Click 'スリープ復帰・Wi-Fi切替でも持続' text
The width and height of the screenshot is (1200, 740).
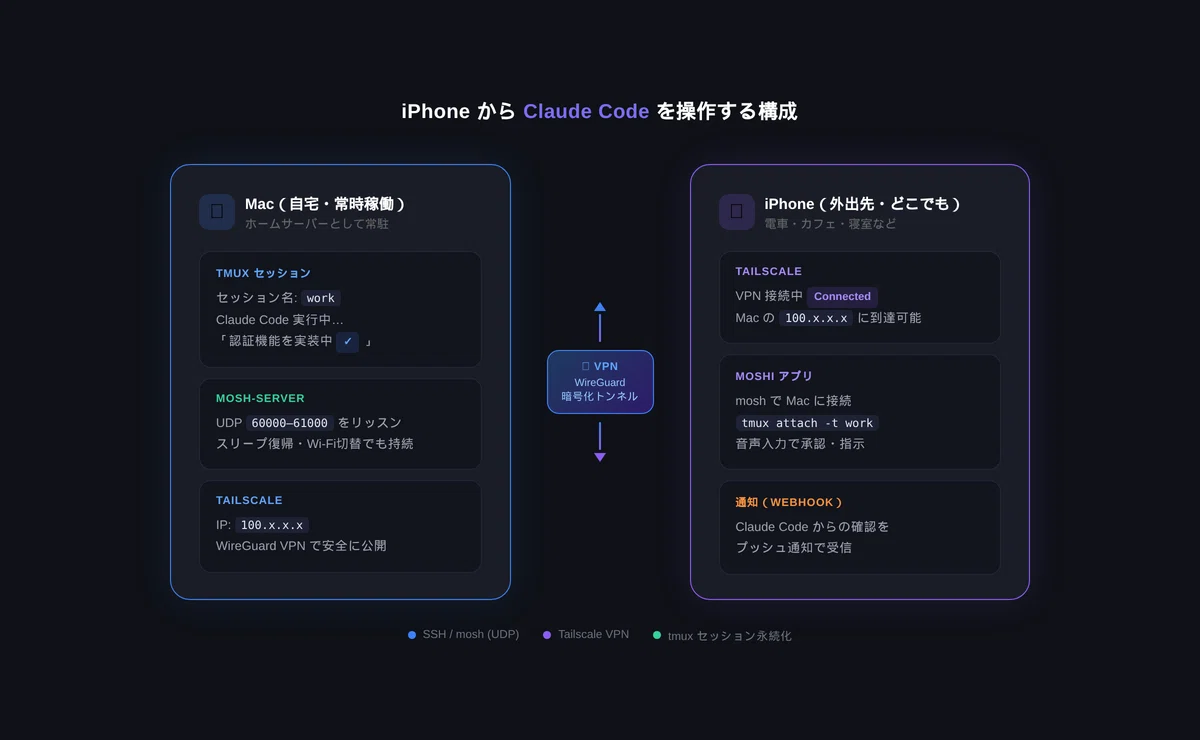314,443
